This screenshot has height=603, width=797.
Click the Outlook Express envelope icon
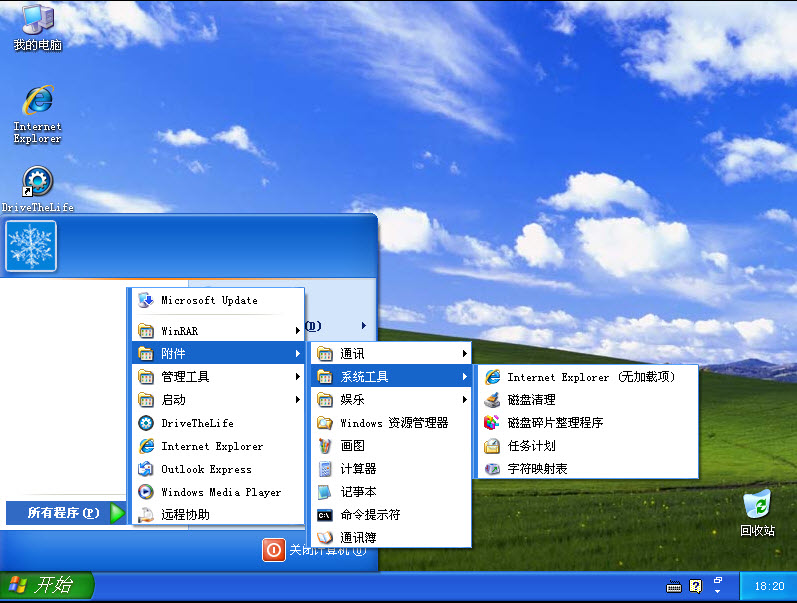(x=146, y=469)
